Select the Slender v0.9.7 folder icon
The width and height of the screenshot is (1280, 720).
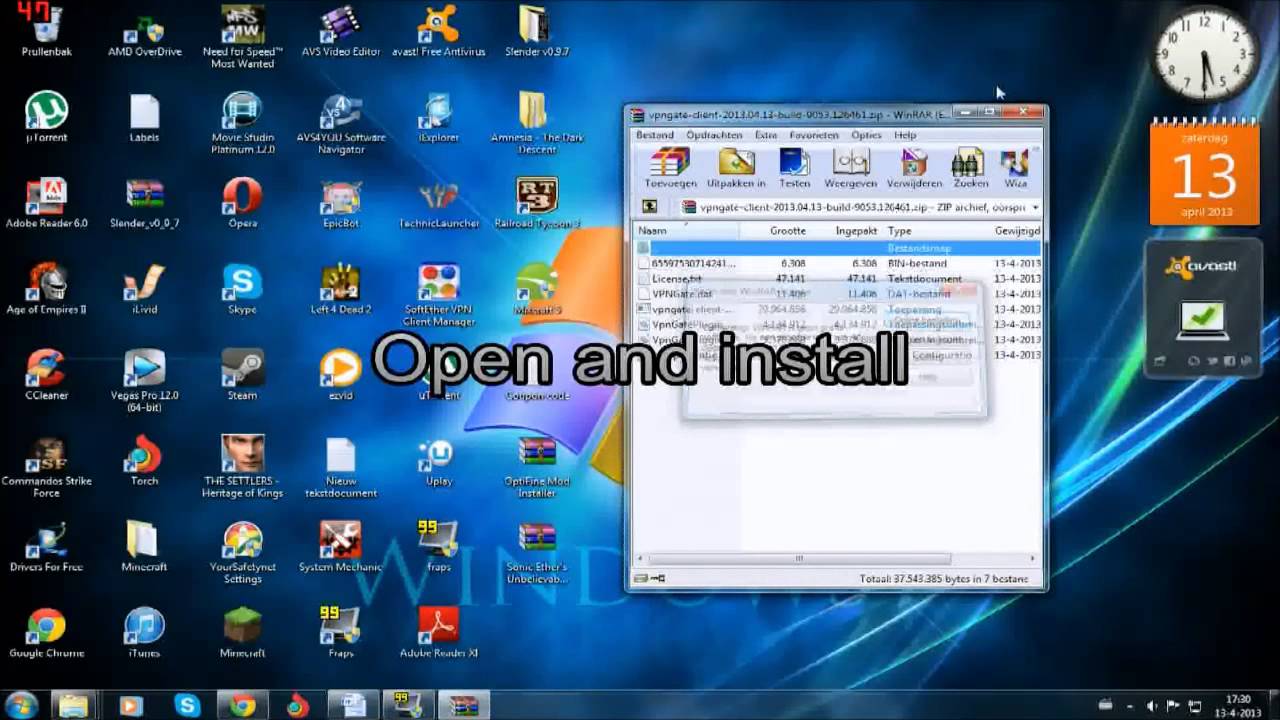(x=537, y=31)
